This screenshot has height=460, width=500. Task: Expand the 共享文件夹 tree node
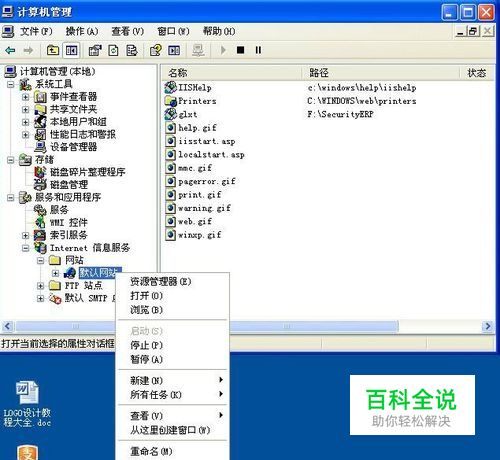point(25,109)
